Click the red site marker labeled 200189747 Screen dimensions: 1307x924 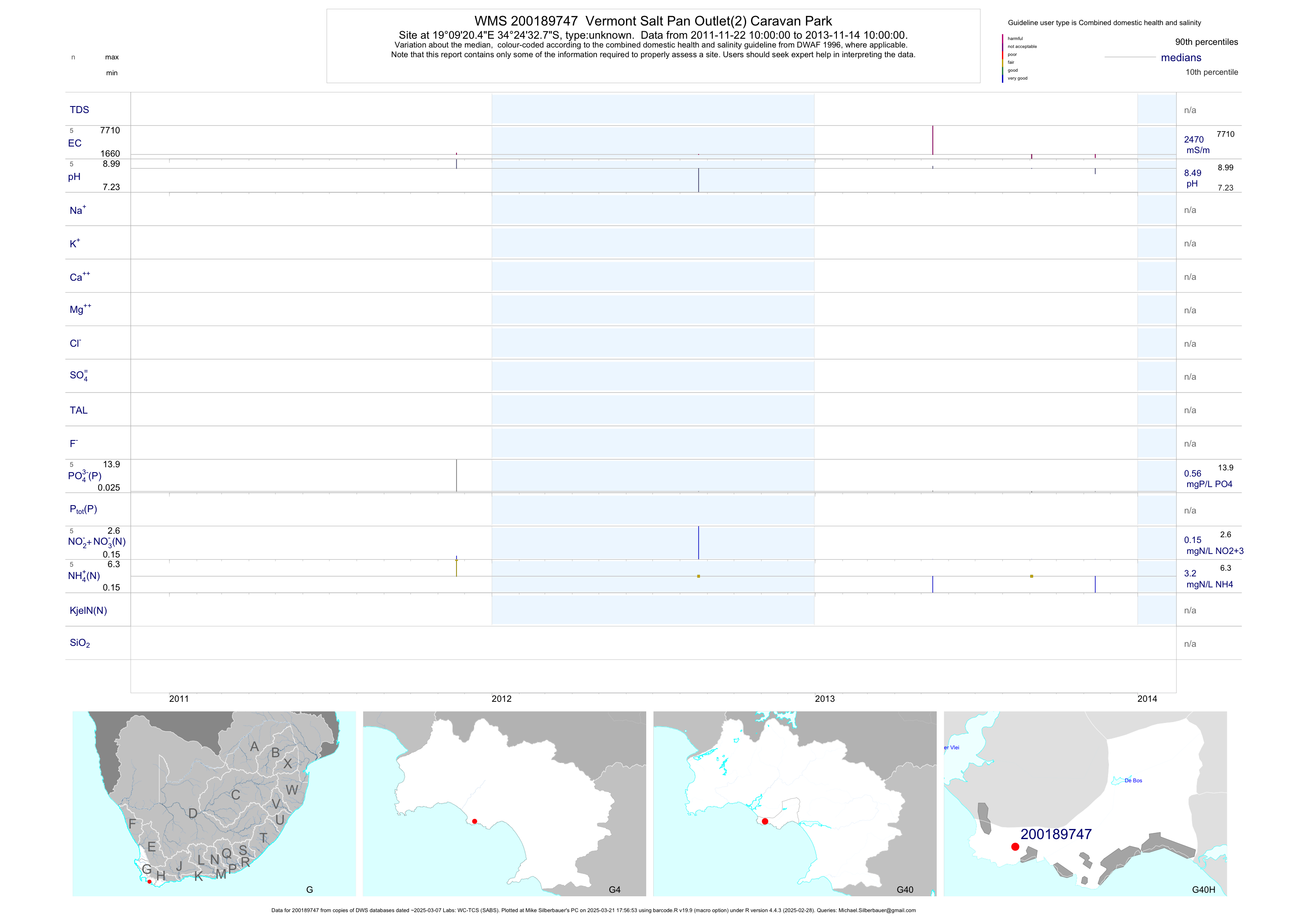tap(1015, 847)
